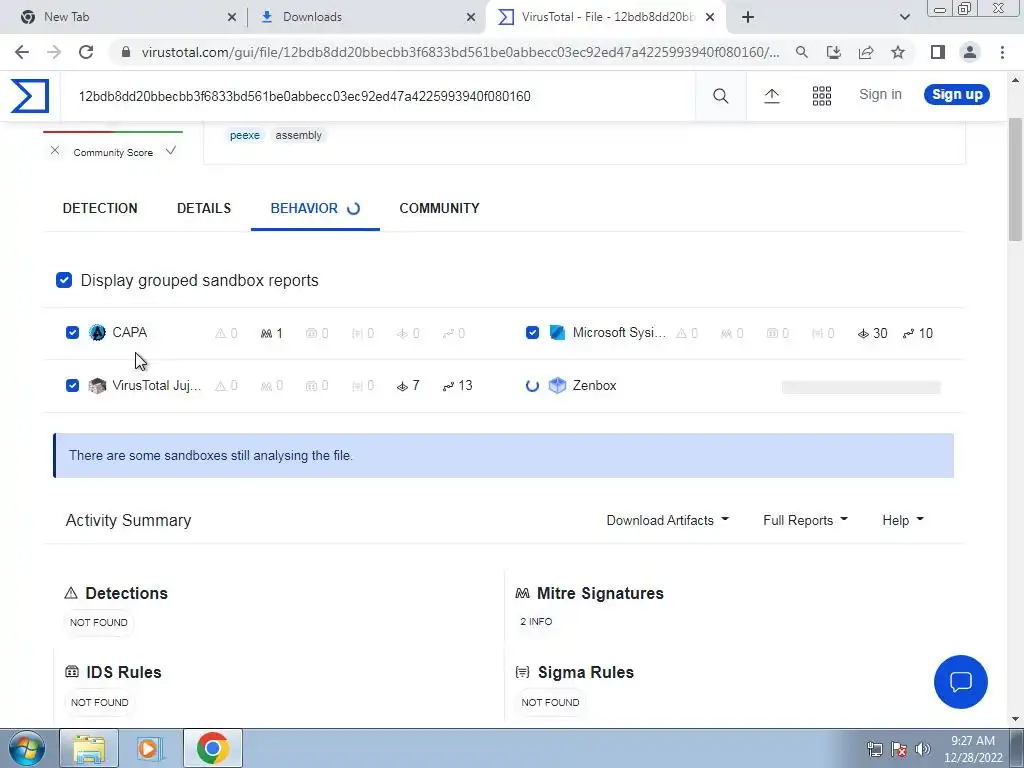Select the BEHAVIOR tab

(315, 208)
